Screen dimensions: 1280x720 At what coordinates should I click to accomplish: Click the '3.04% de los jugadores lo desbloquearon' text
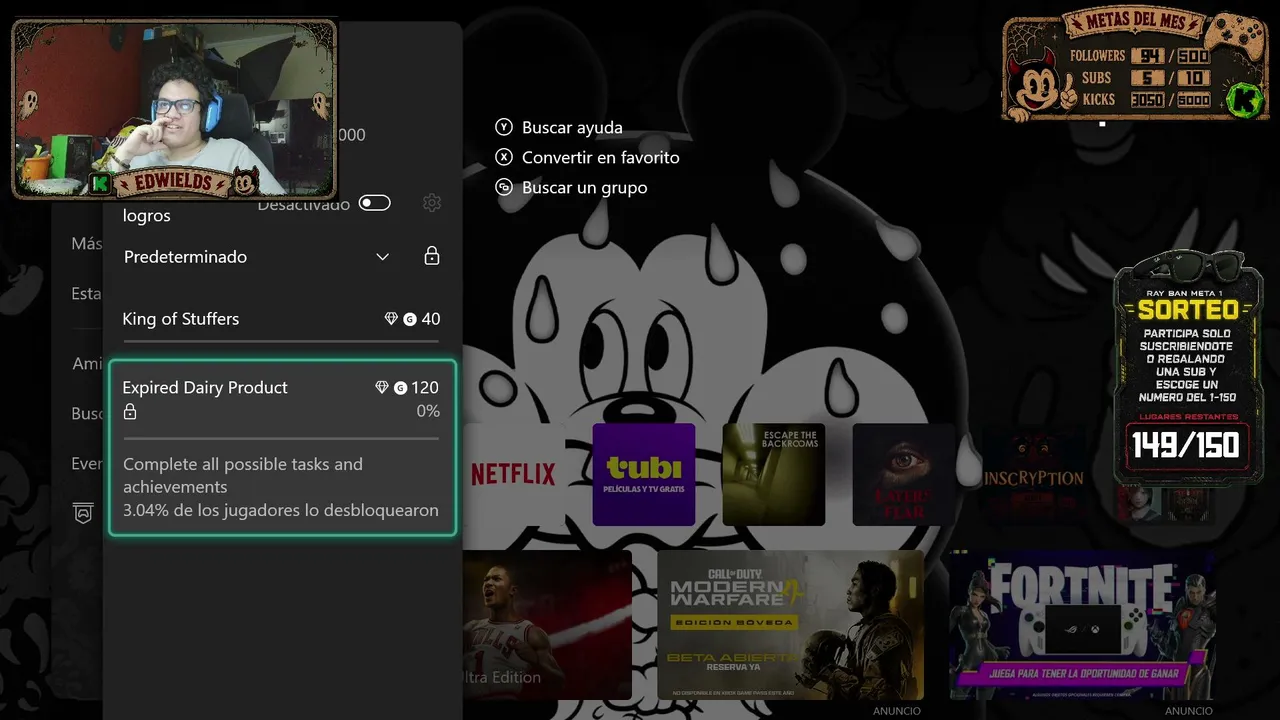pyautogui.click(x=281, y=510)
